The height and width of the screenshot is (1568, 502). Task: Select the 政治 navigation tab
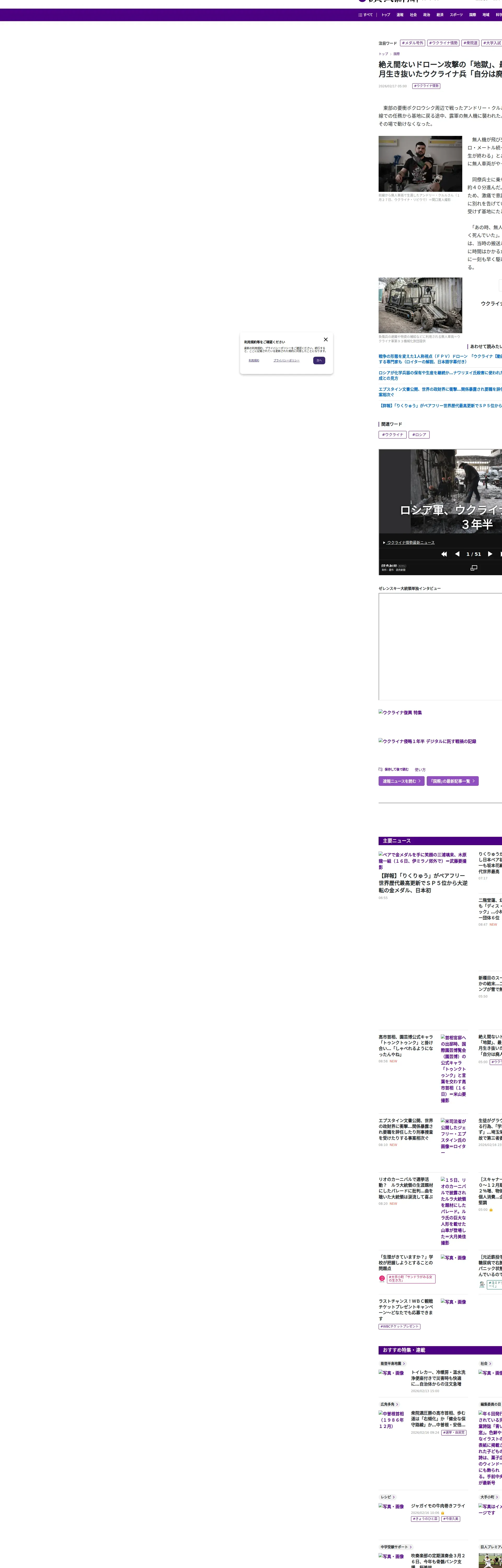tap(426, 15)
